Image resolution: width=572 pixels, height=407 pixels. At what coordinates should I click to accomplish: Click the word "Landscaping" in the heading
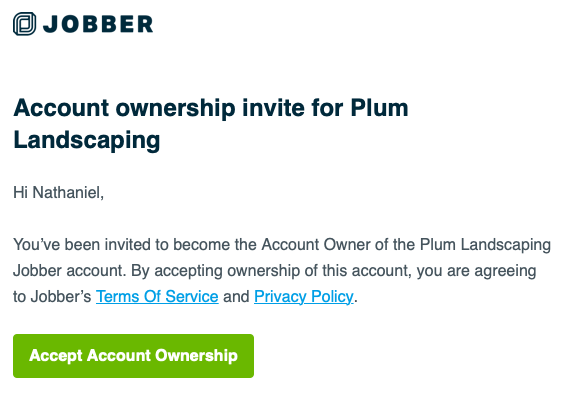click(x=87, y=140)
